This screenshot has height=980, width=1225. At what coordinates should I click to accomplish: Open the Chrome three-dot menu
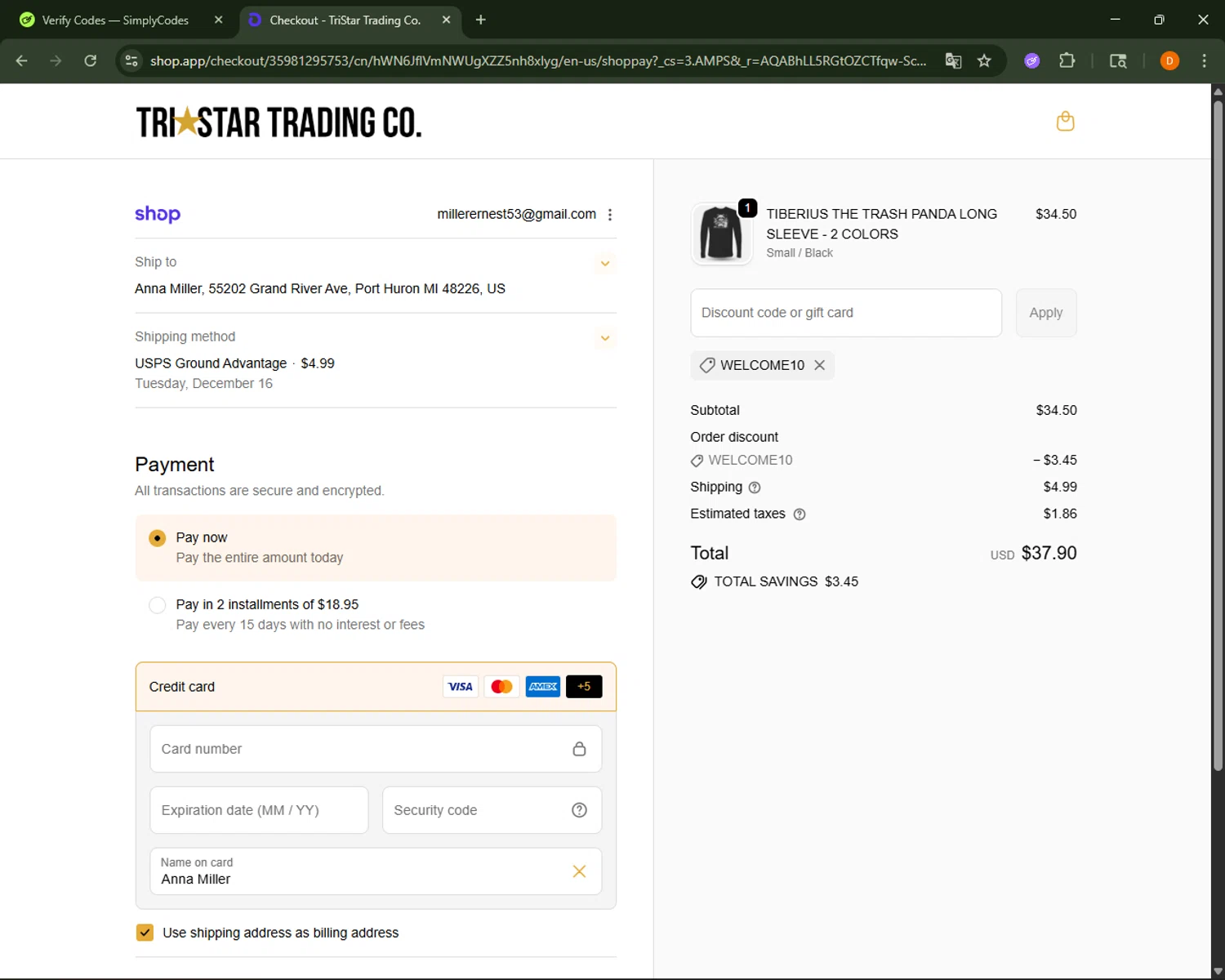tap(1204, 60)
